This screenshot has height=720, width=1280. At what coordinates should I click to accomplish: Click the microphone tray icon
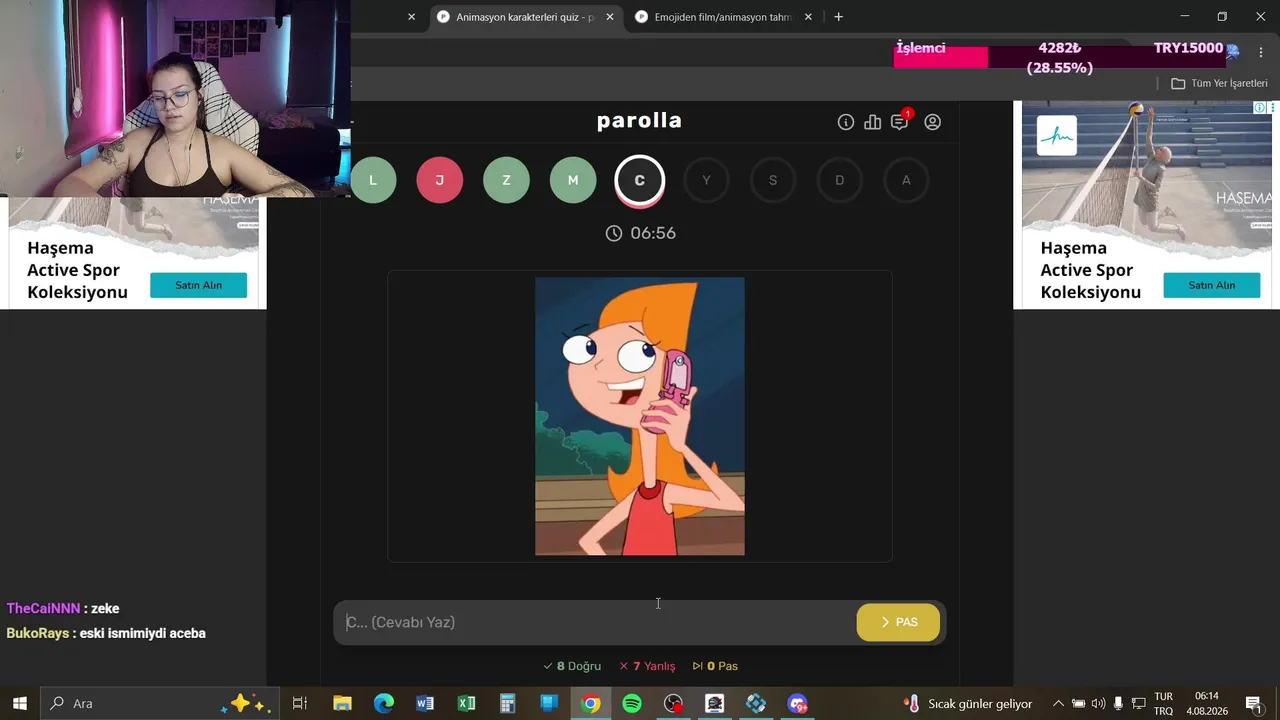(1118, 703)
